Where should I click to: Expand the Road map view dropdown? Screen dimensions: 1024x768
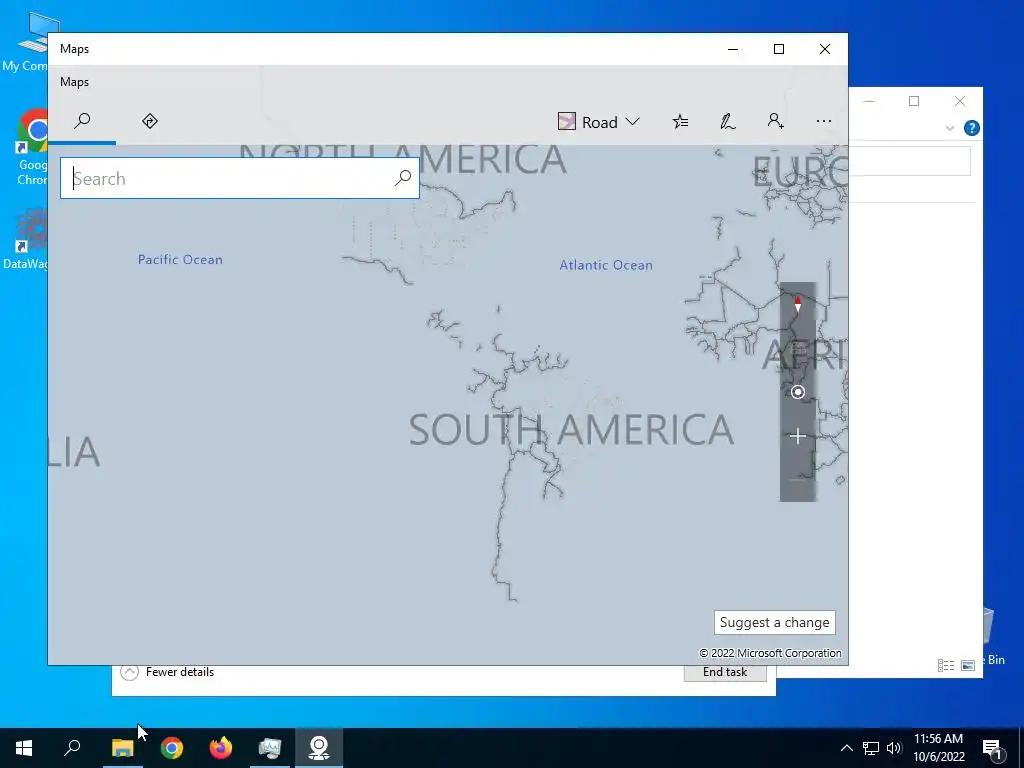pos(599,122)
